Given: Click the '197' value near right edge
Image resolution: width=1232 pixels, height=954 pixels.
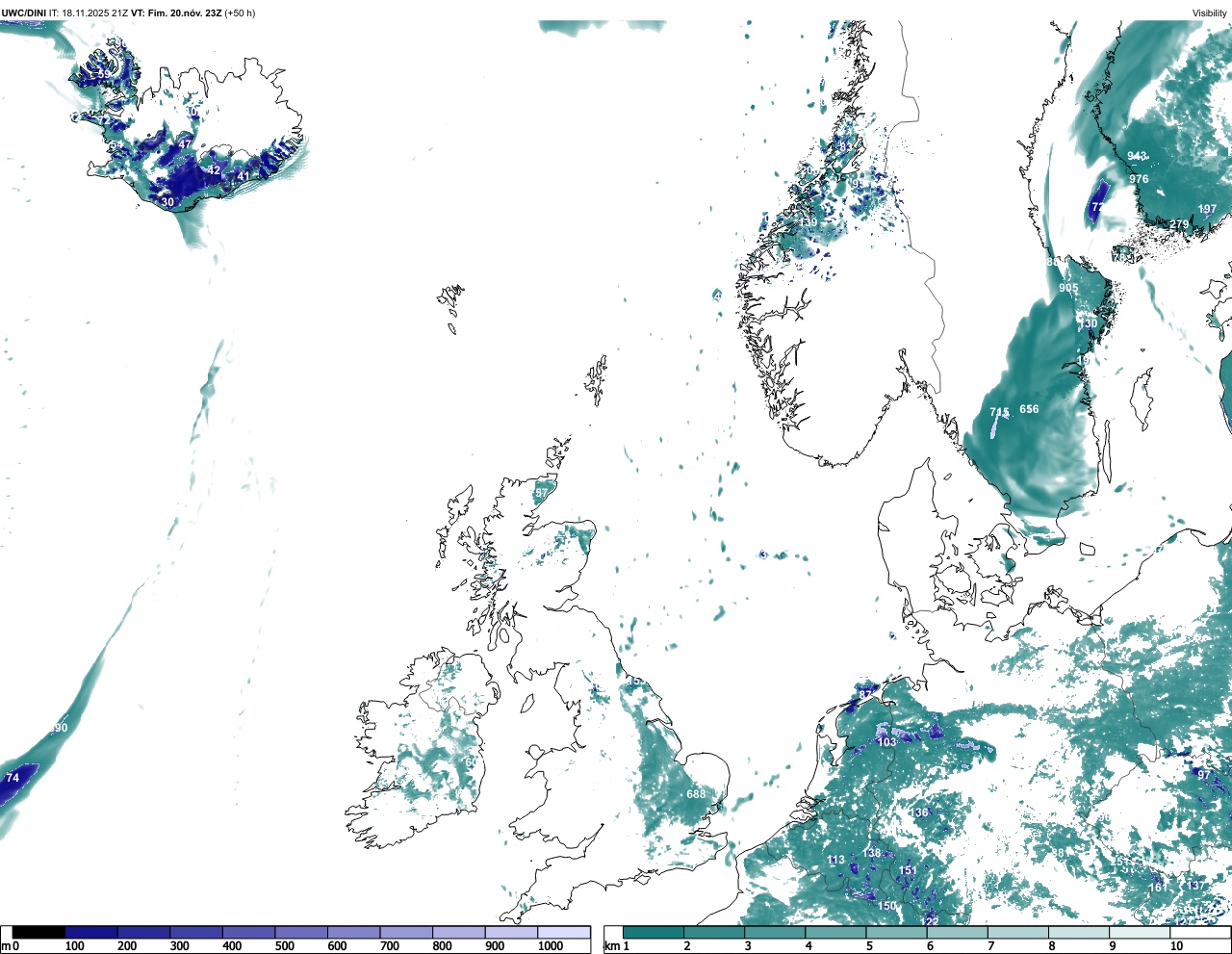Looking at the screenshot, I should 1207,209.
